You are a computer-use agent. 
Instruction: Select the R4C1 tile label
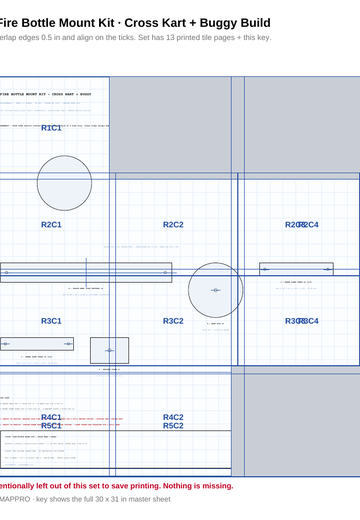click(51, 417)
